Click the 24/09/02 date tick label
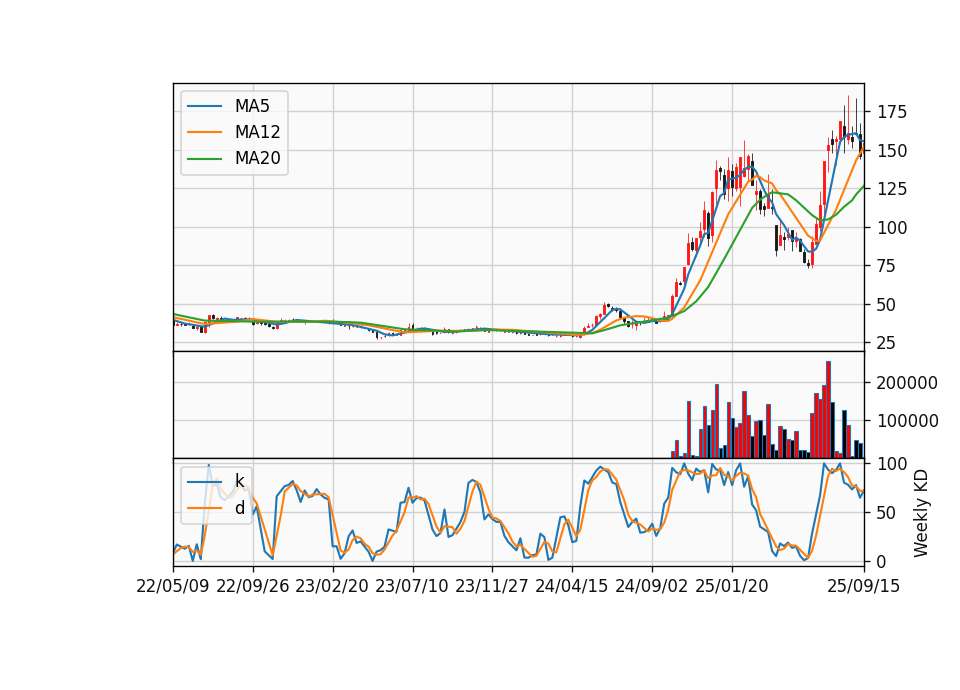The height and width of the screenshot is (690, 960). click(651, 586)
